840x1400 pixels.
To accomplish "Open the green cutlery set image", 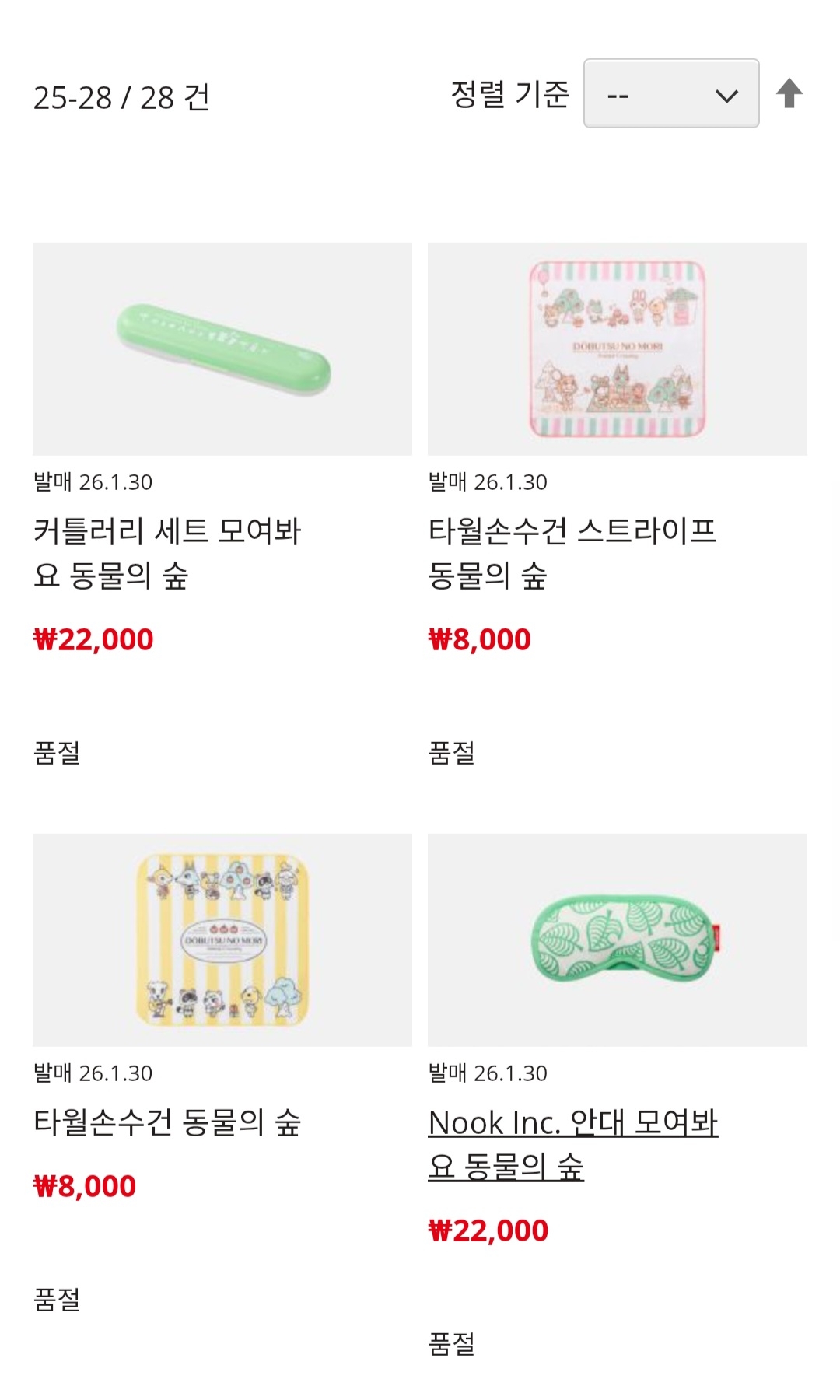I will pyautogui.click(x=222, y=349).
